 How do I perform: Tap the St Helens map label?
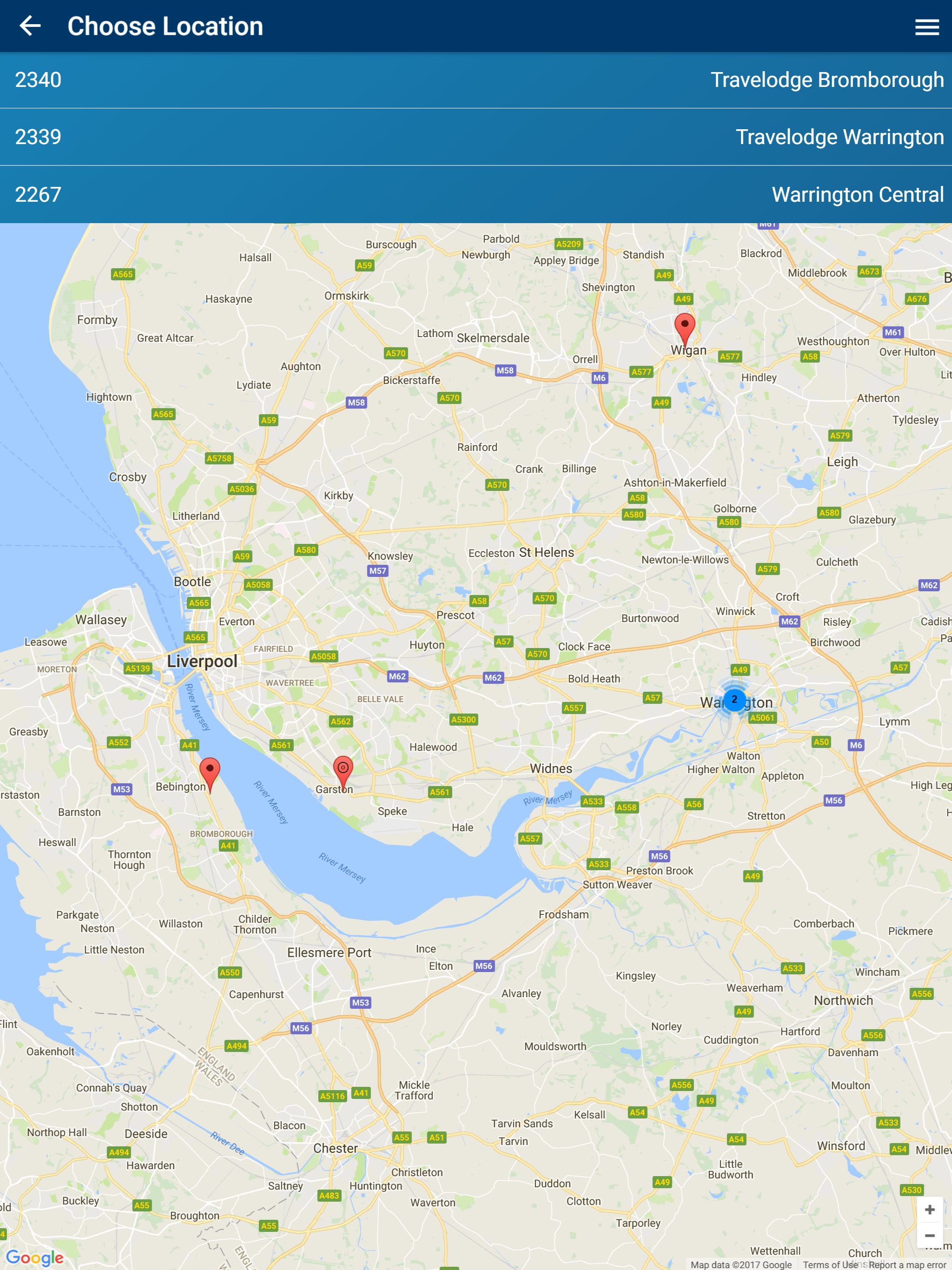546,552
